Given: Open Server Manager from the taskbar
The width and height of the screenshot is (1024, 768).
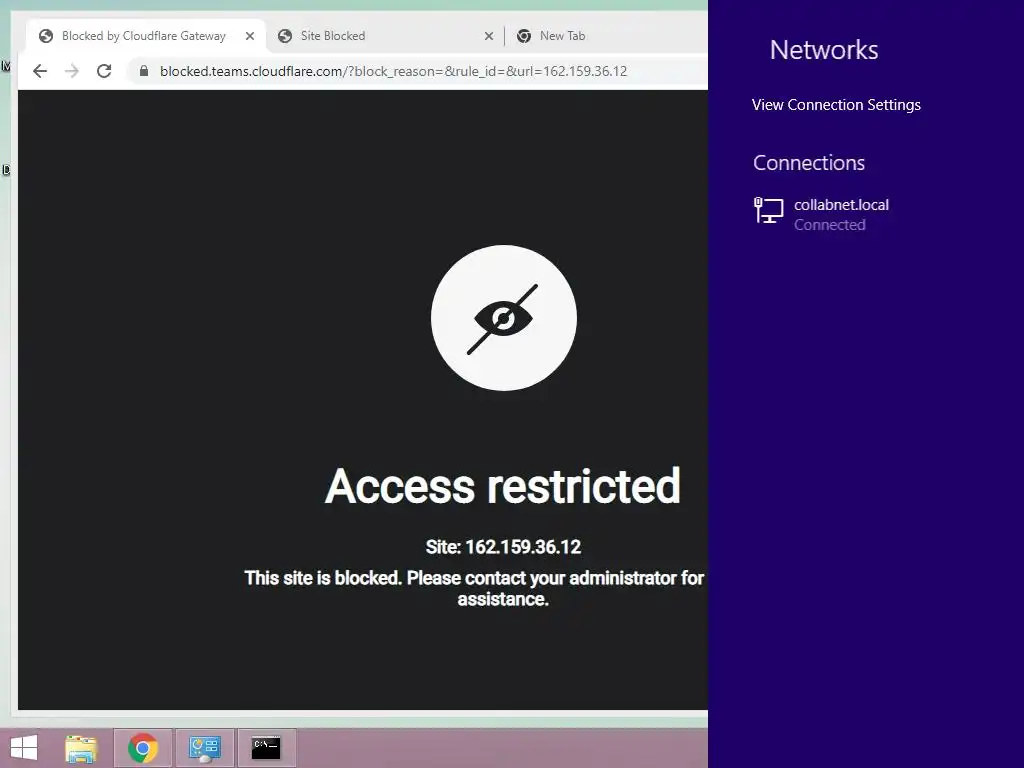Looking at the screenshot, I should [x=204, y=748].
